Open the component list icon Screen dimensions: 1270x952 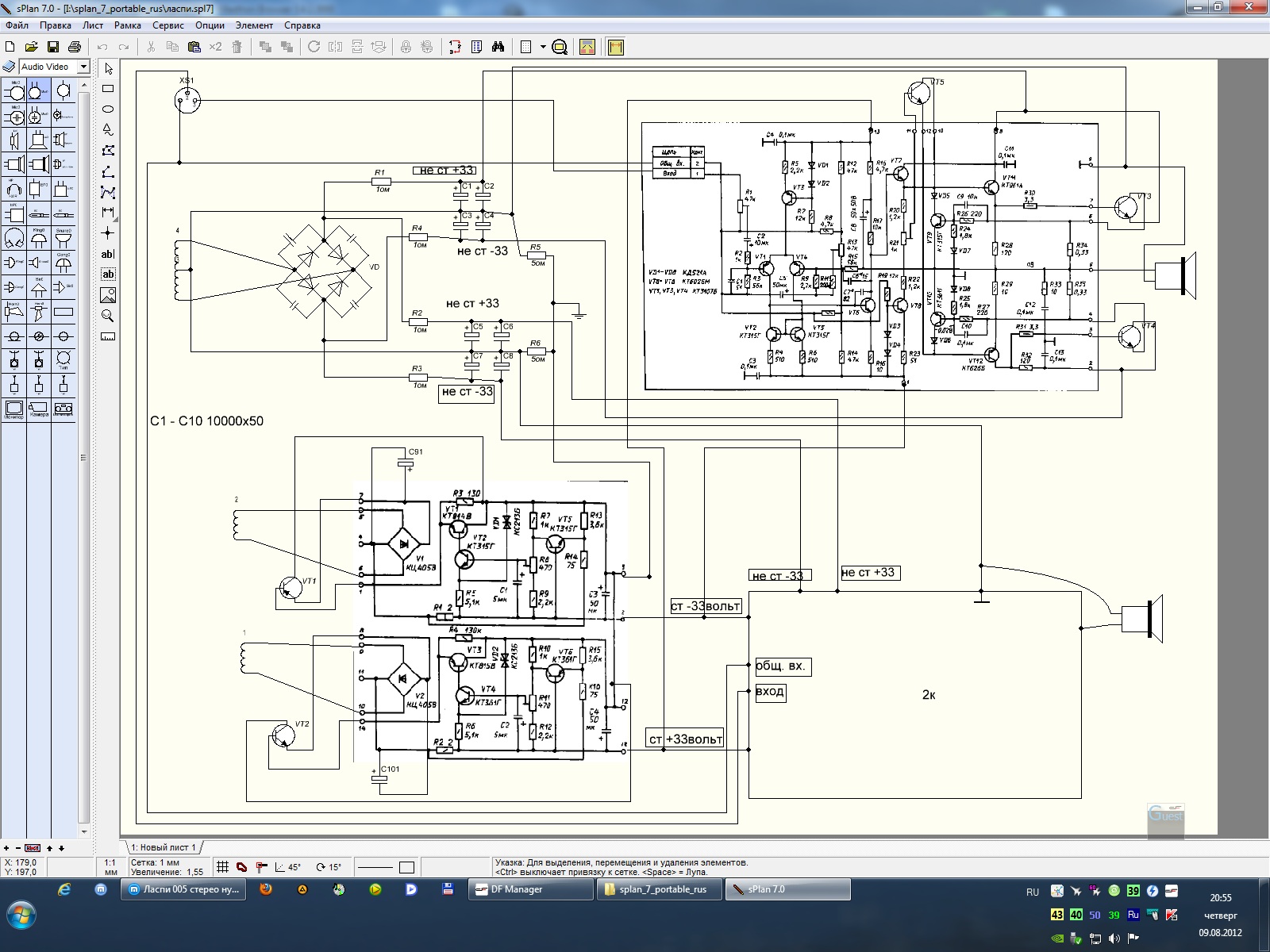[x=476, y=47]
